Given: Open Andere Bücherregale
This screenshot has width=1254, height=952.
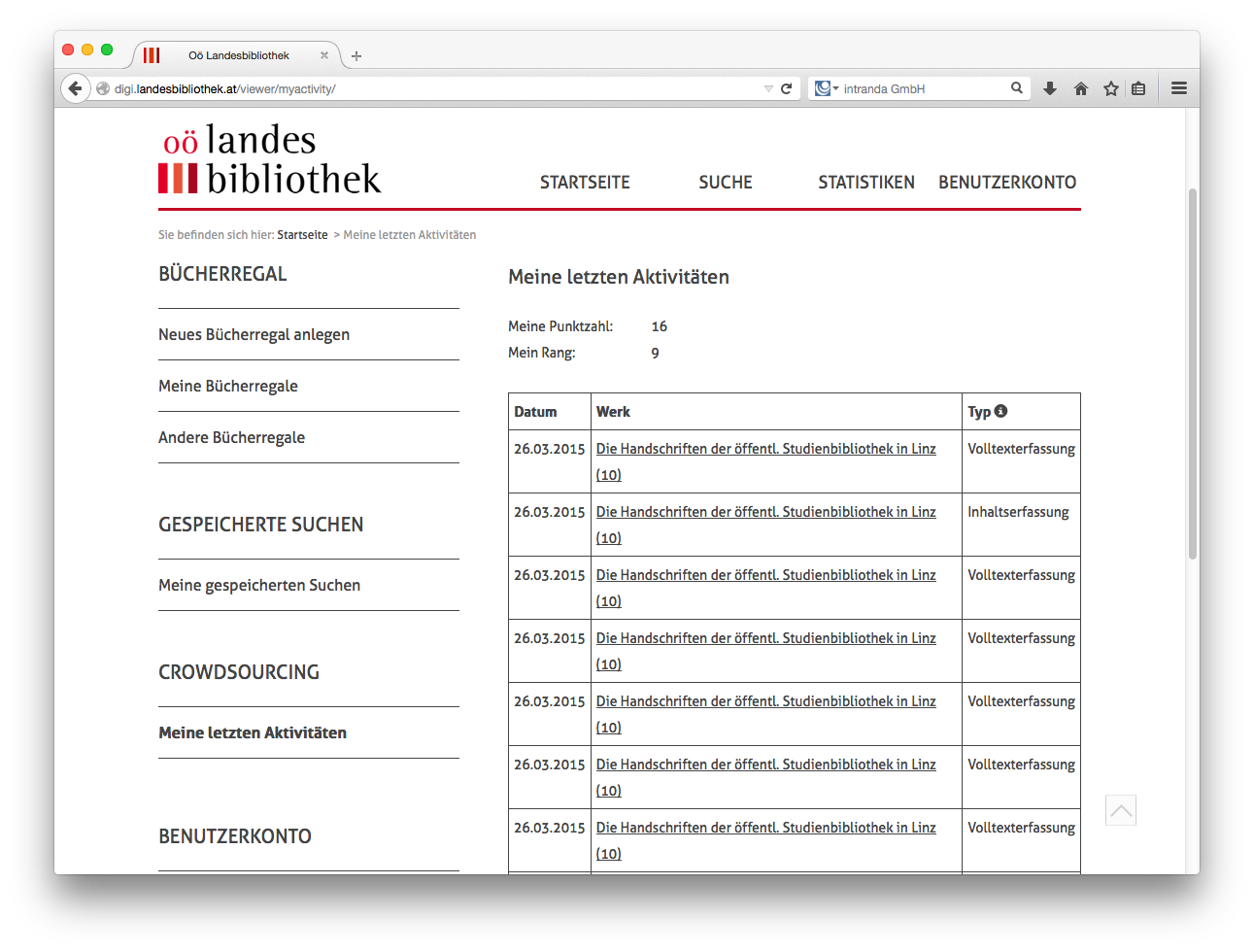Looking at the screenshot, I should click(231, 437).
